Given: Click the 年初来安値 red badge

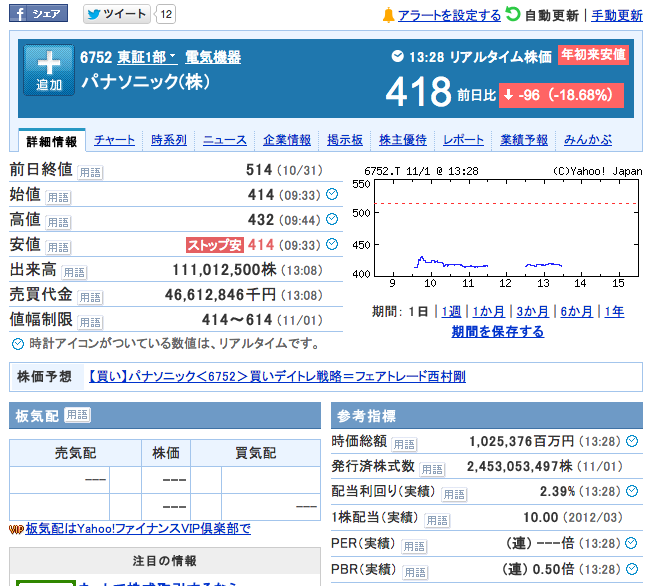Looking at the screenshot, I should [x=593, y=55].
